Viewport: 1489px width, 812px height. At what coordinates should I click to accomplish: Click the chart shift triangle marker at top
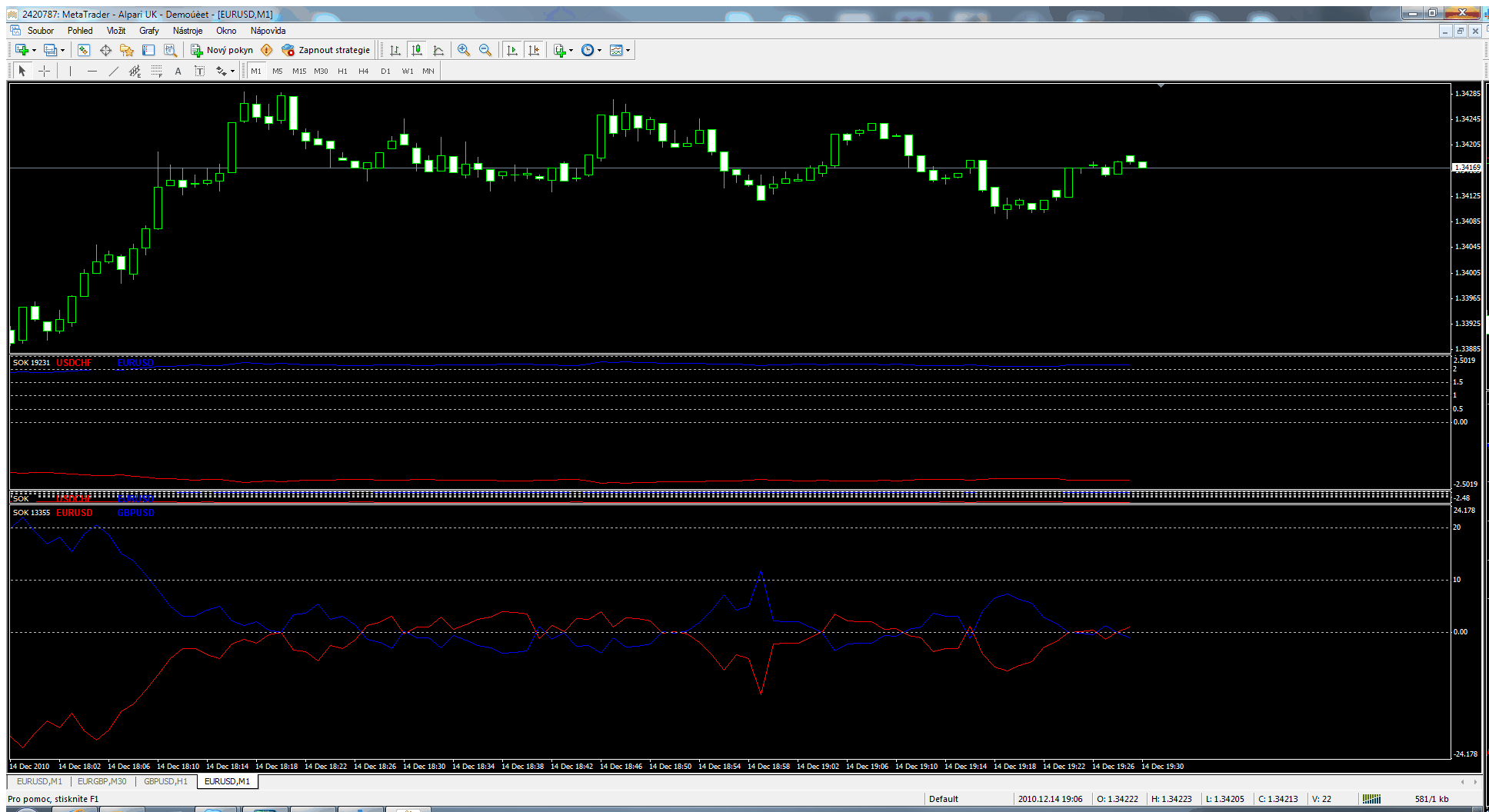coord(1161,85)
